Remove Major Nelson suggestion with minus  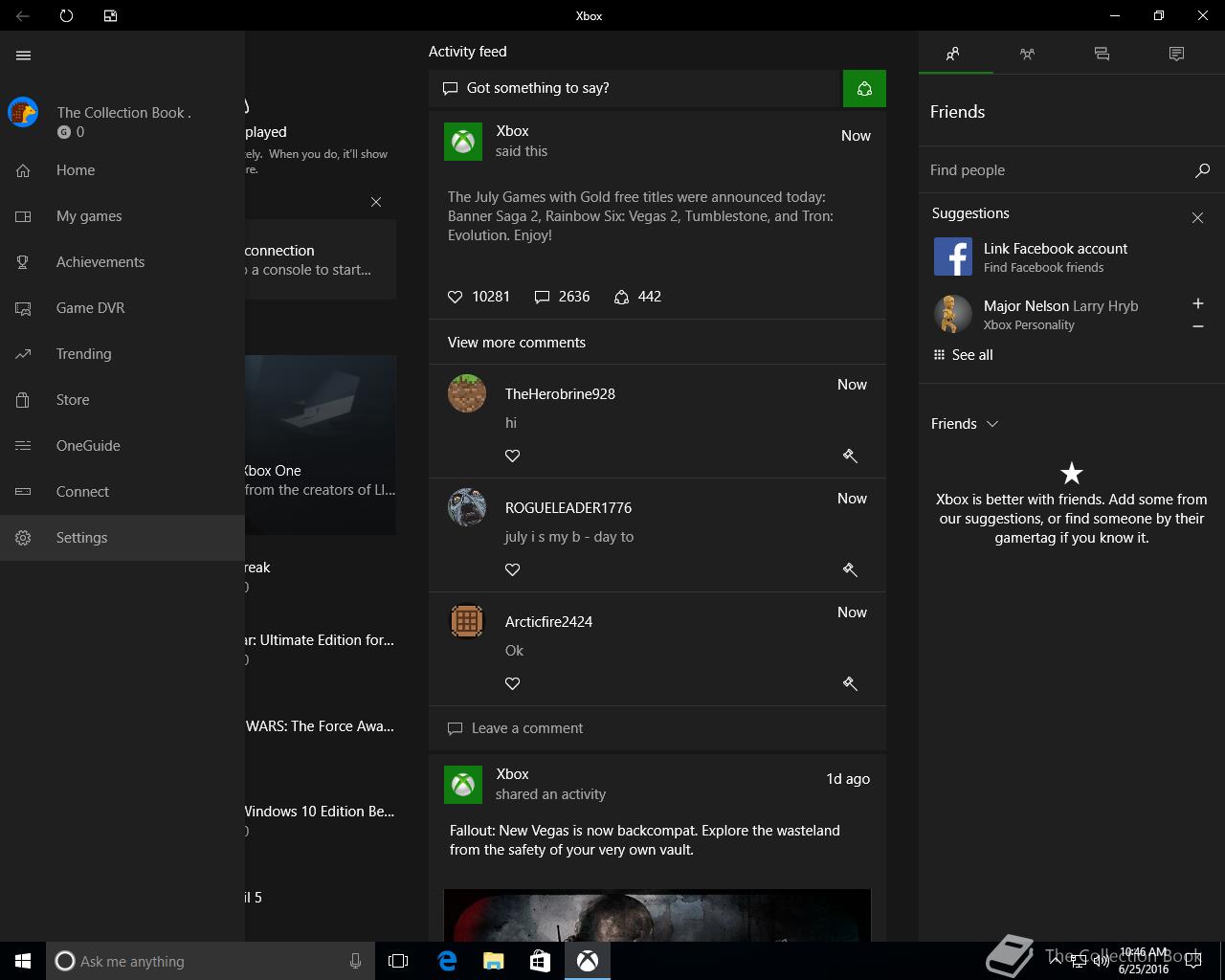(1197, 327)
